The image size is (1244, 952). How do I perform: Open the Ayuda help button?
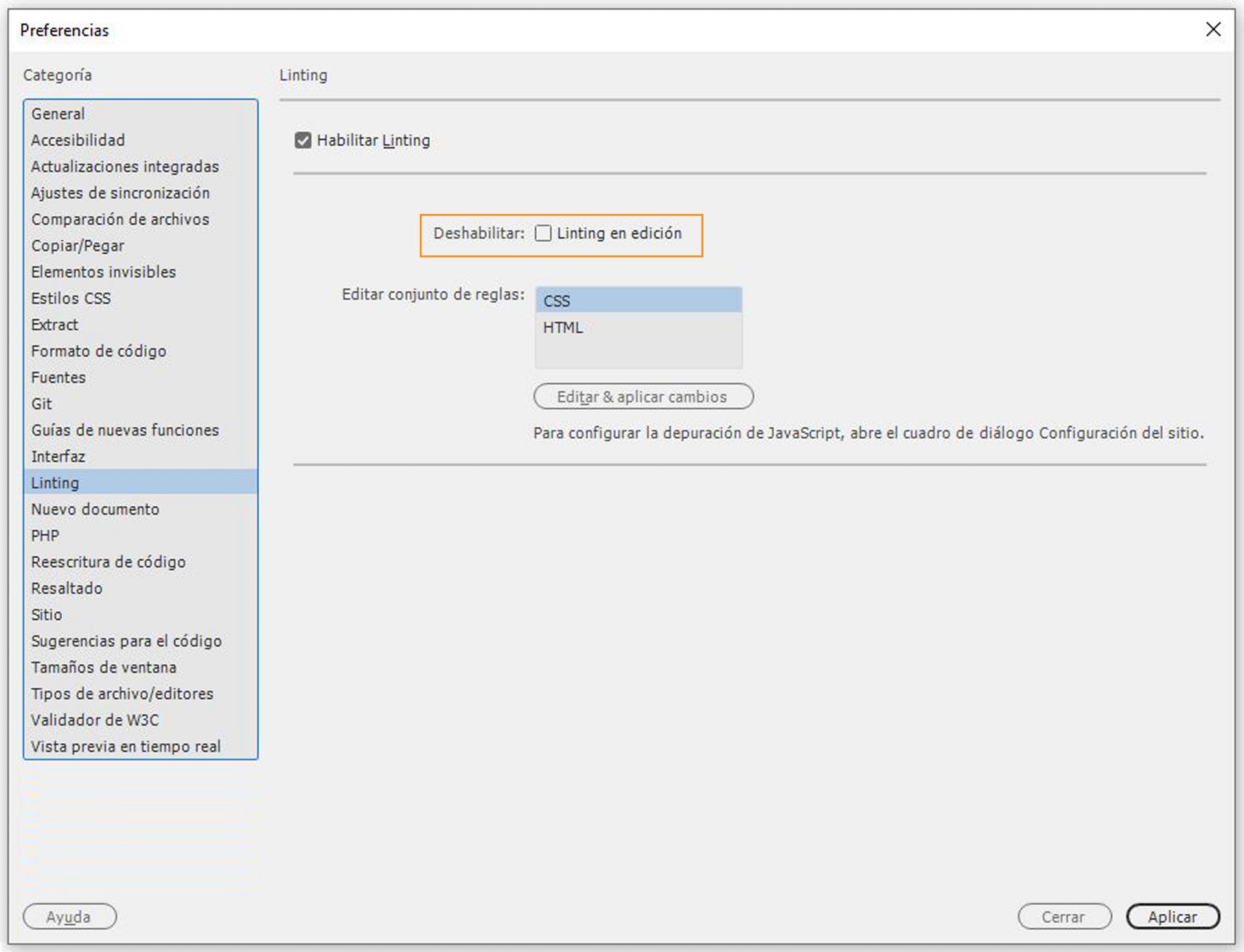[69, 917]
